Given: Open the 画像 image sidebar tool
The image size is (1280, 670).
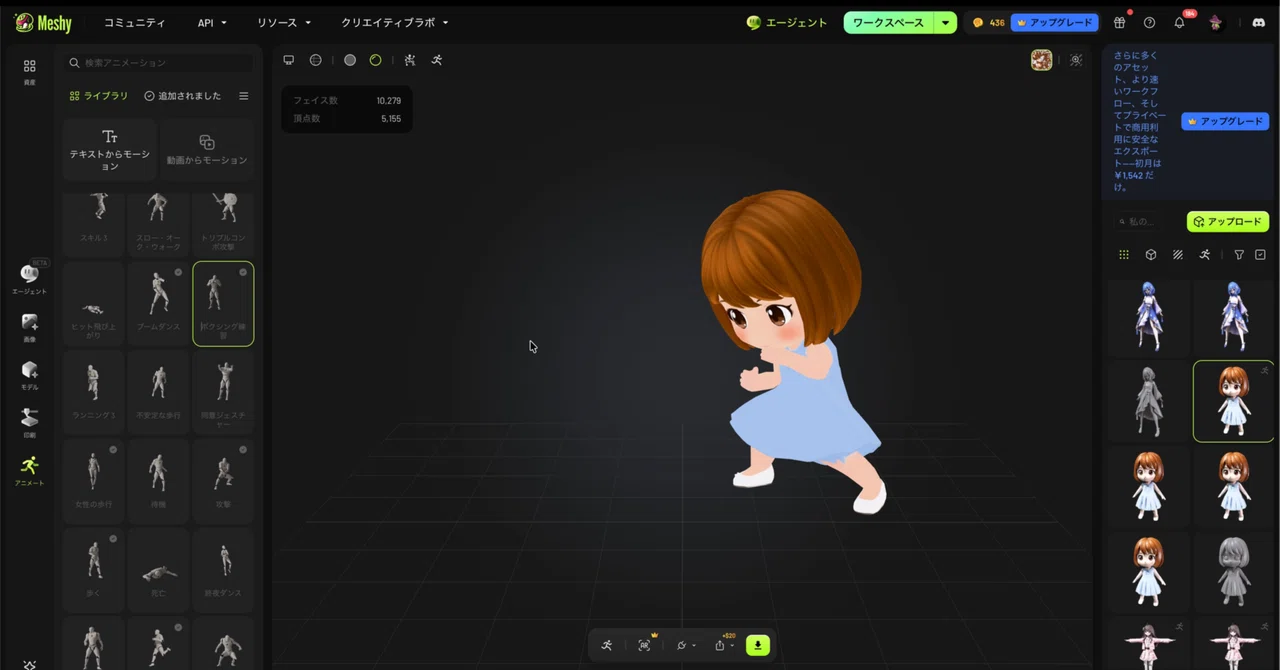Looking at the screenshot, I should pyautogui.click(x=29, y=327).
